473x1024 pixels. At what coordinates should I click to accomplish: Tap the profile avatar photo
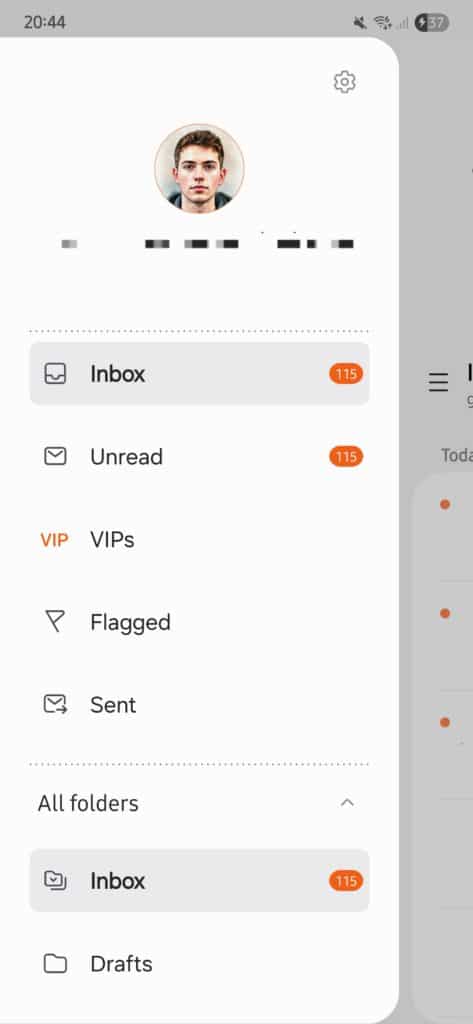pos(199,168)
